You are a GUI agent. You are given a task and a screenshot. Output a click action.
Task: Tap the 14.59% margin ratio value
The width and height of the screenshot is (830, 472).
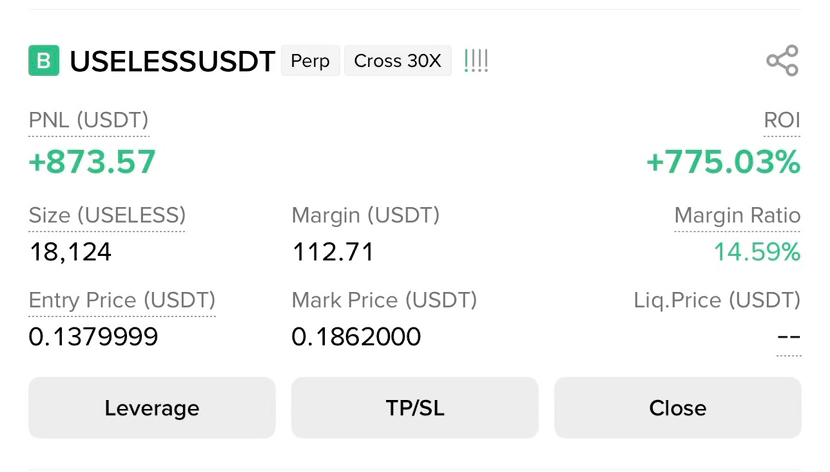click(757, 252)
